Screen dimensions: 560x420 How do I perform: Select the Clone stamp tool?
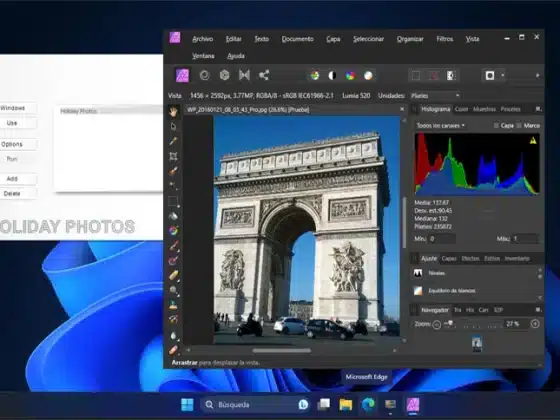[x=173, y=305]
